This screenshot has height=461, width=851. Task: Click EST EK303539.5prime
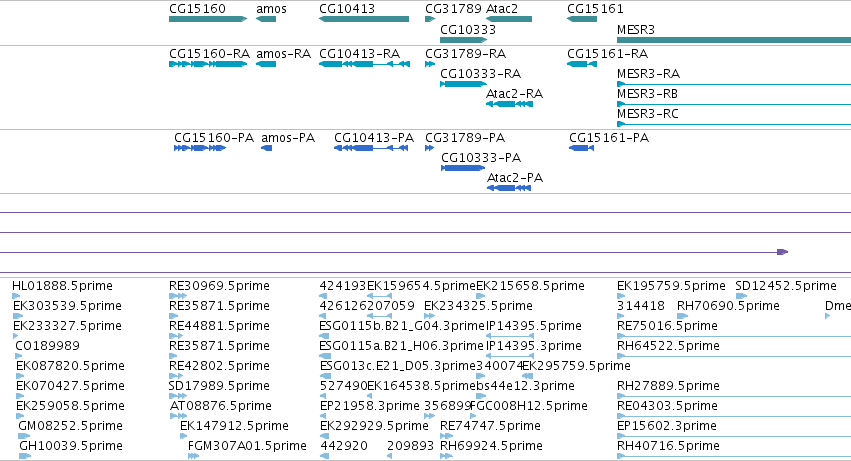[67, 306]
